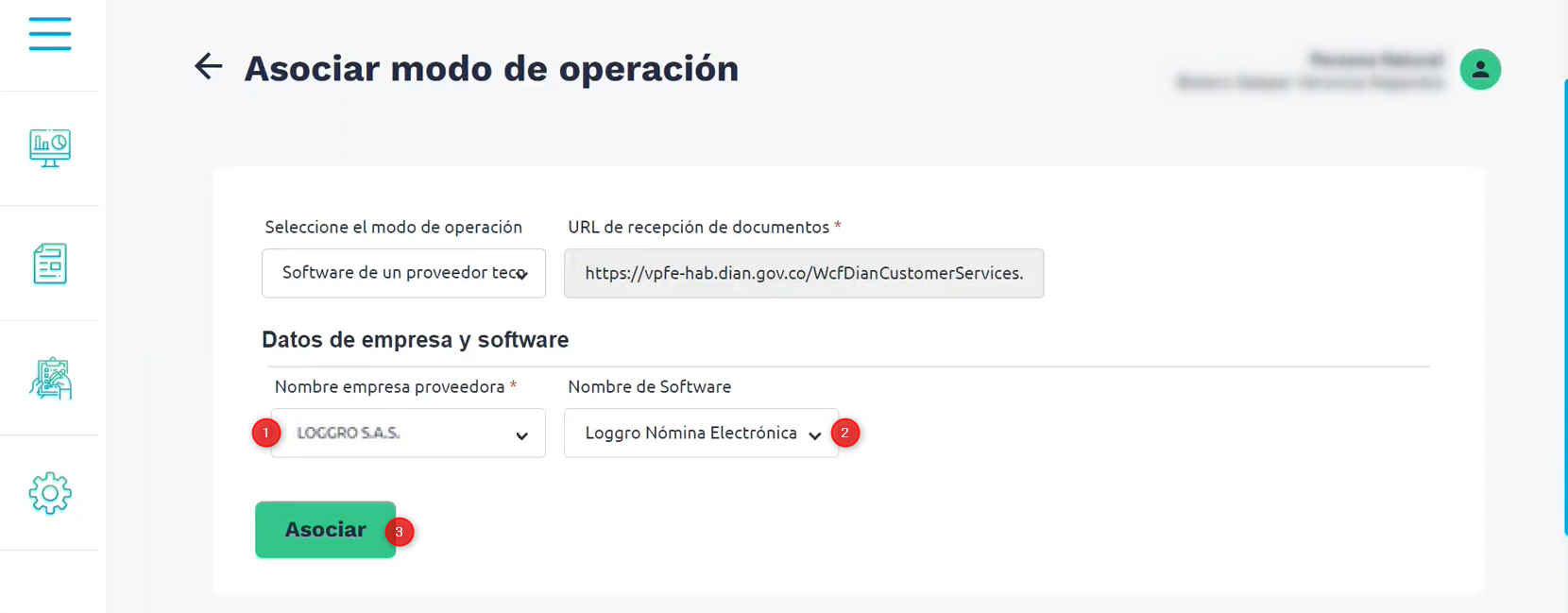Click the 'Asociar modo de operación' page title
This screenshot has height=613, width=1568.
(x=491, y=69)
